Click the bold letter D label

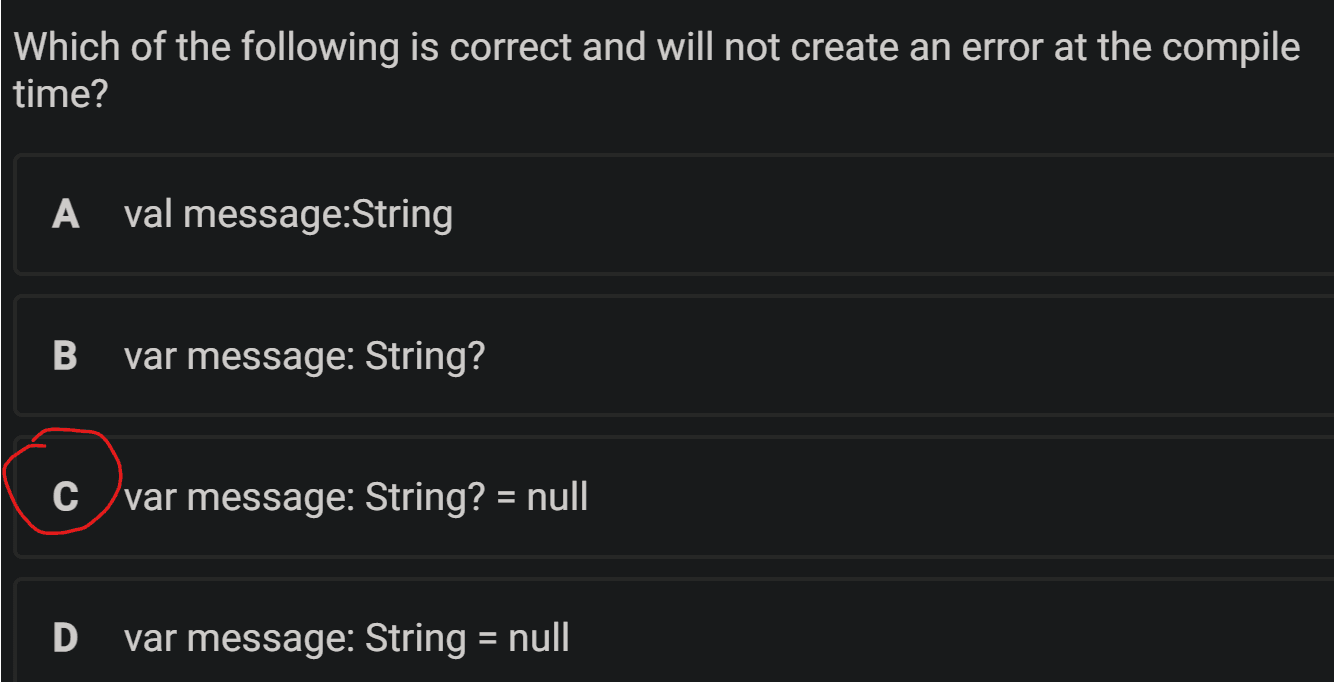coord(65,637)
